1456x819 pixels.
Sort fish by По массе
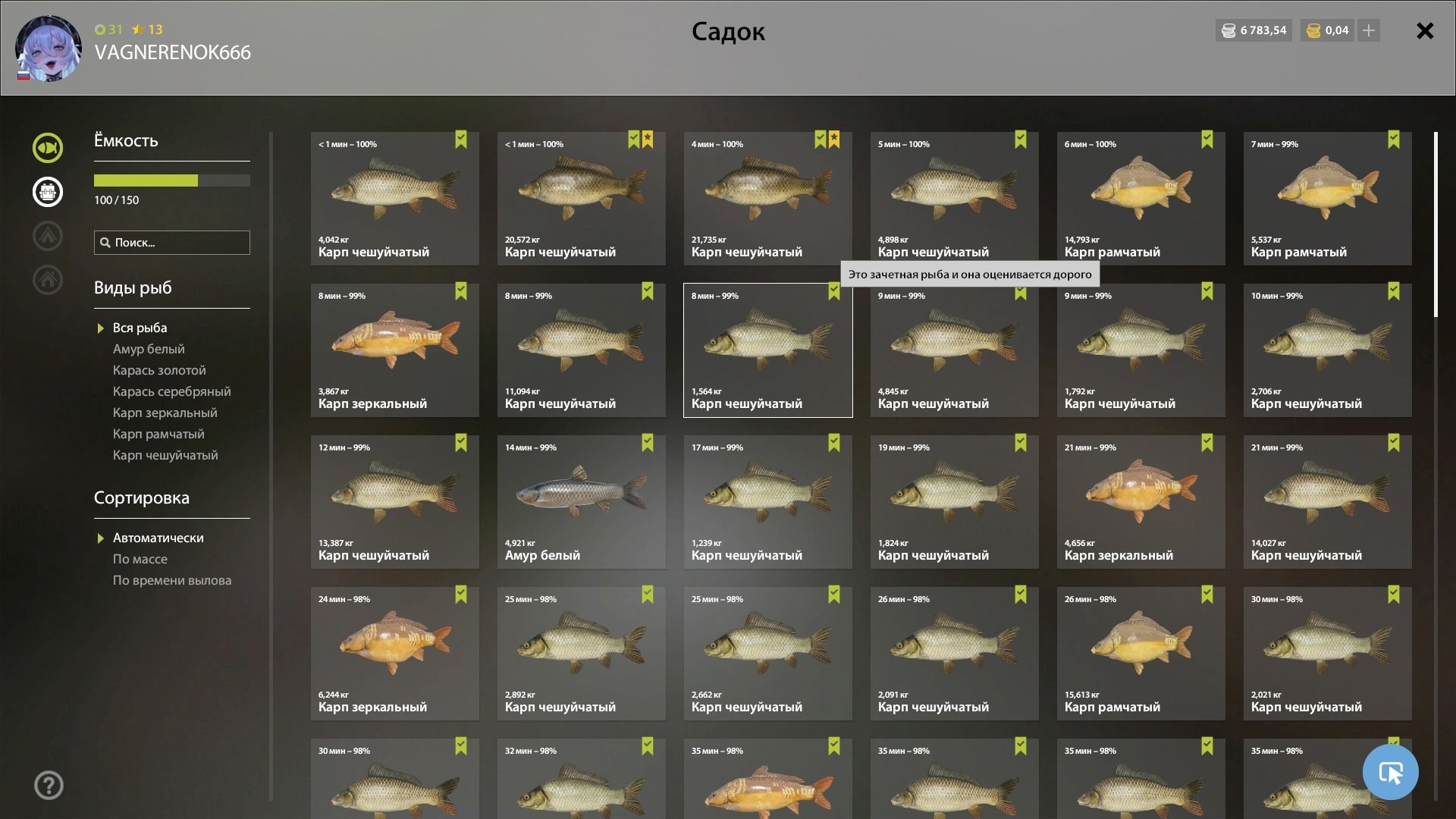click(140, 559)
